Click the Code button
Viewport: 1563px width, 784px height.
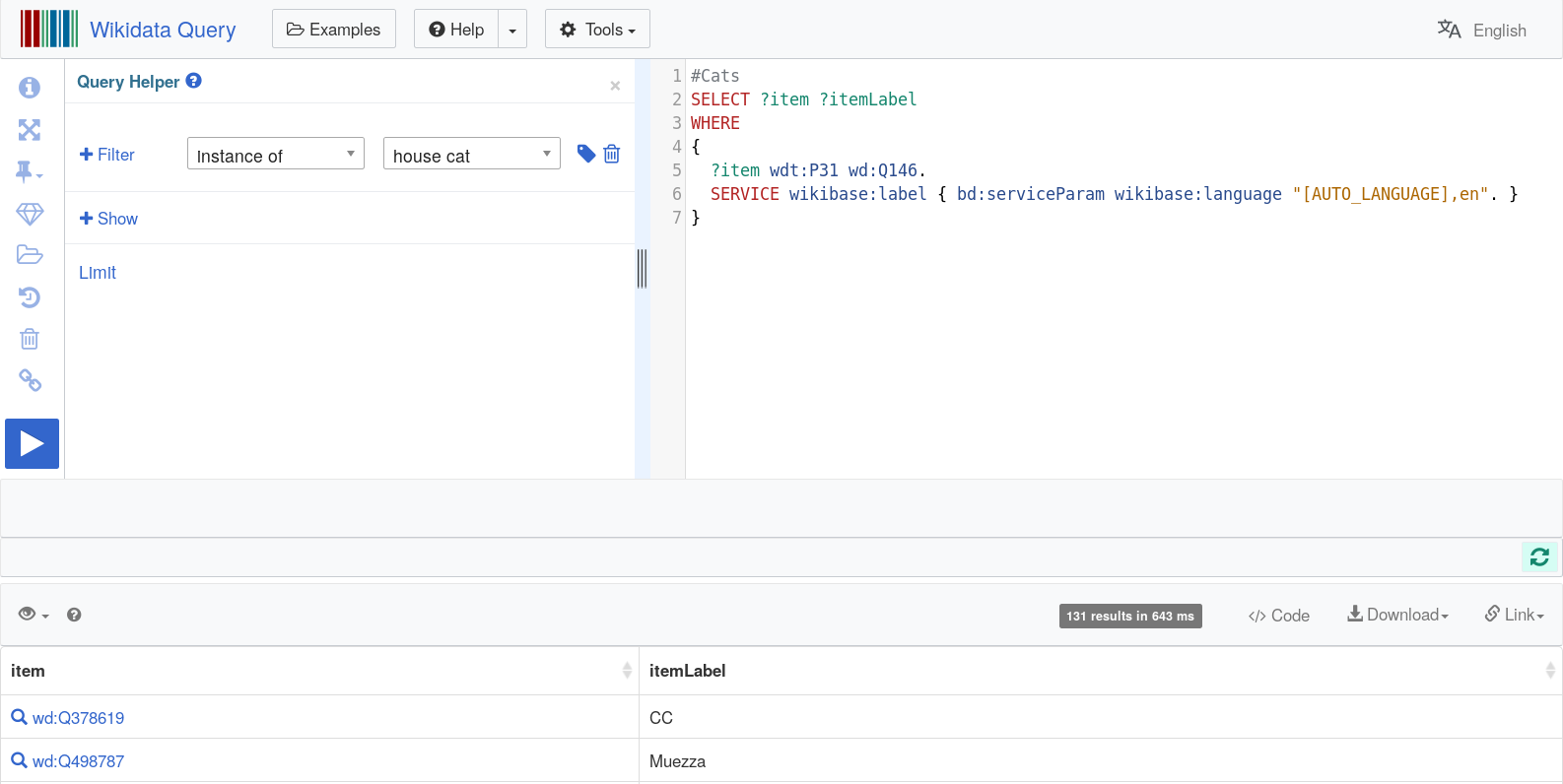(1279, 616)
